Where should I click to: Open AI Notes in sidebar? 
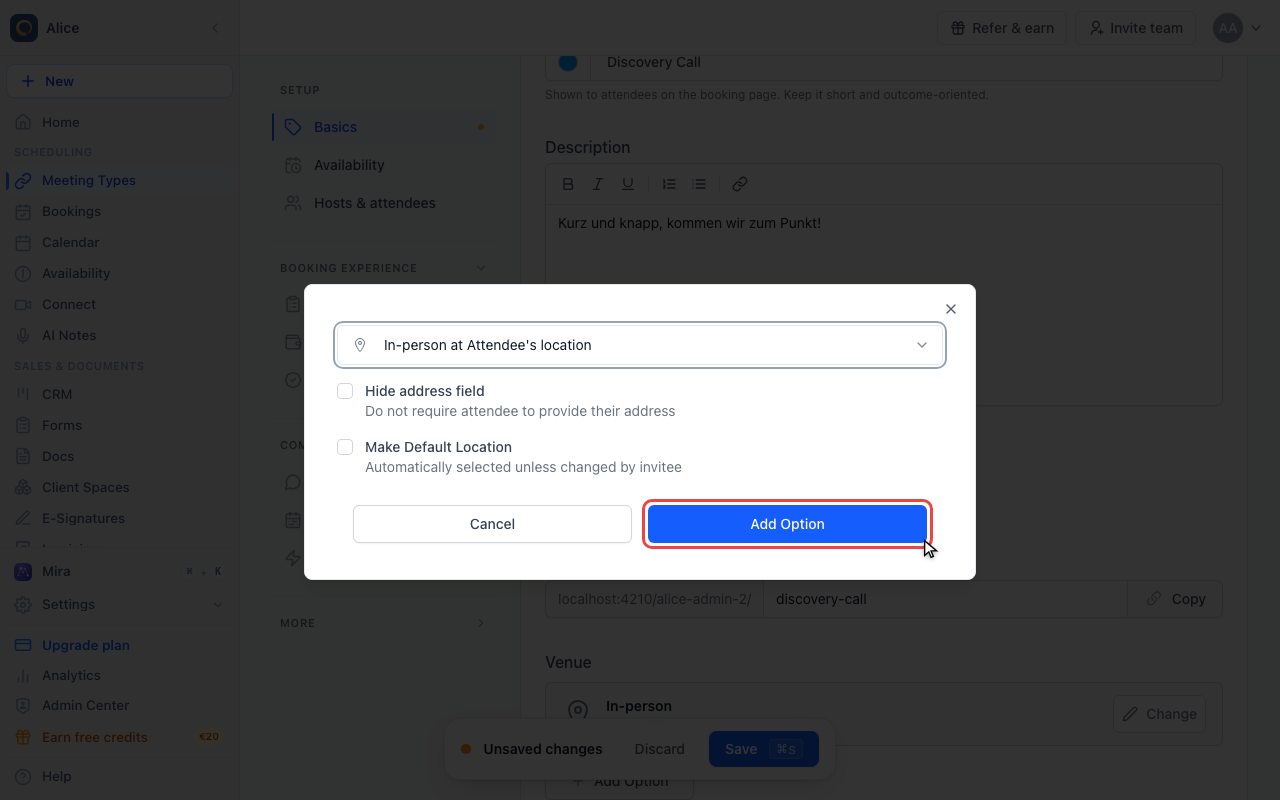tap(69, 335)
